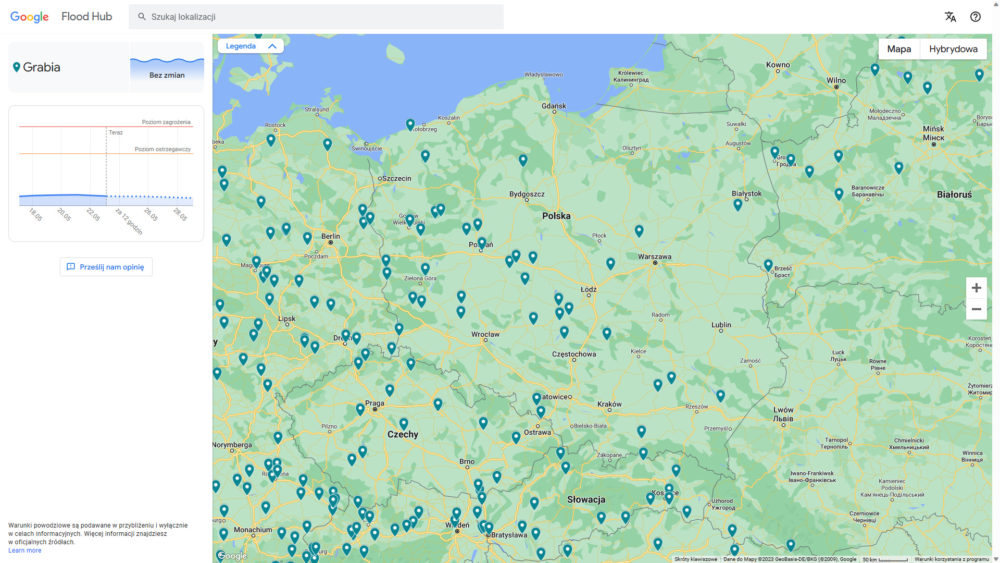This screenshot has width=1000, height=563.
Task: Open the Learn more link
Action: tap(25, 550)
